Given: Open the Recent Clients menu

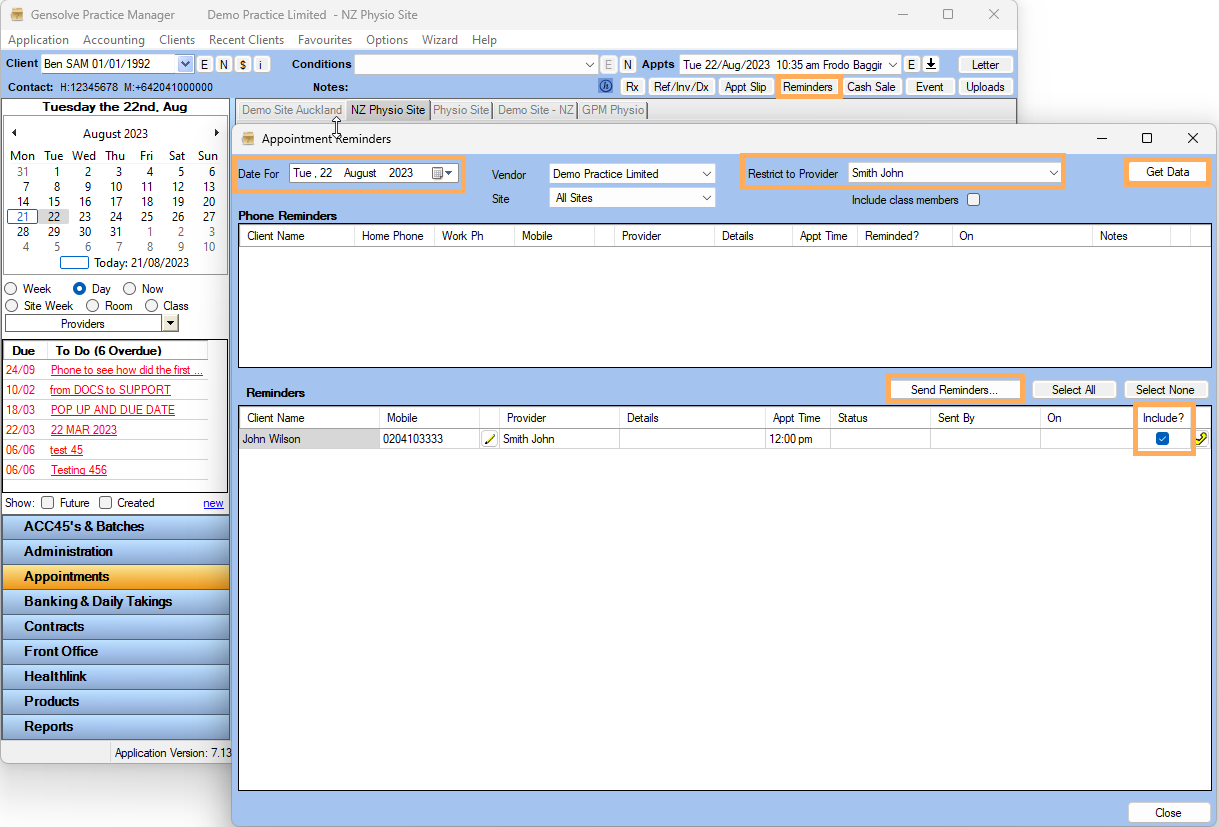Looking at the screenshot, I should [246, 40].
